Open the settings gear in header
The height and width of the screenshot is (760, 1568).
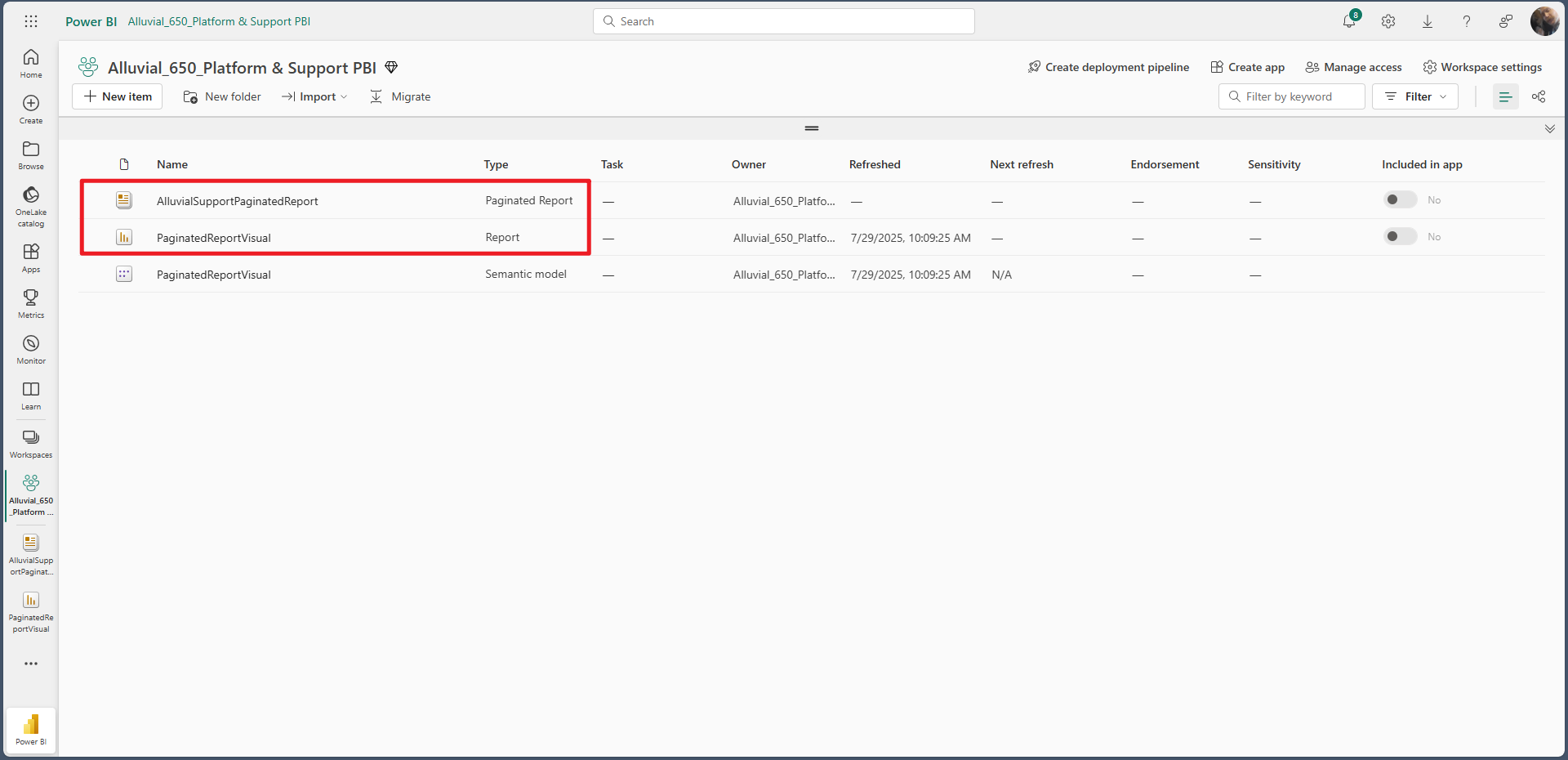click(x=1388, y=22)
